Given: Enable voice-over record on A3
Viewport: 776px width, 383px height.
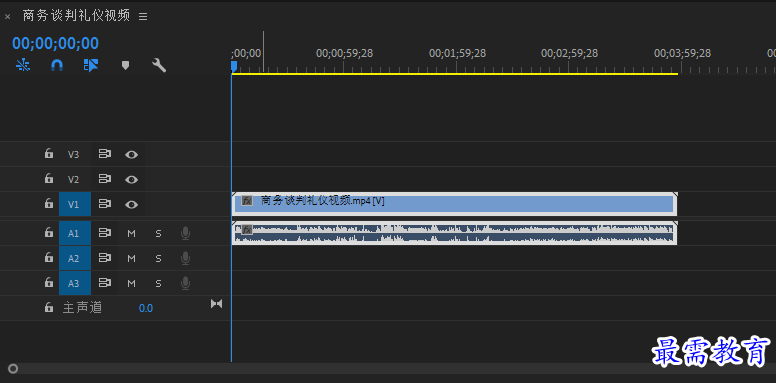Looking at the screenshot, I should point(185,283).
